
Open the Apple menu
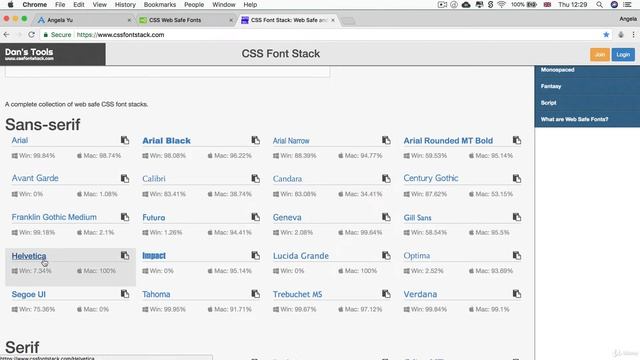tap(11, 4)
